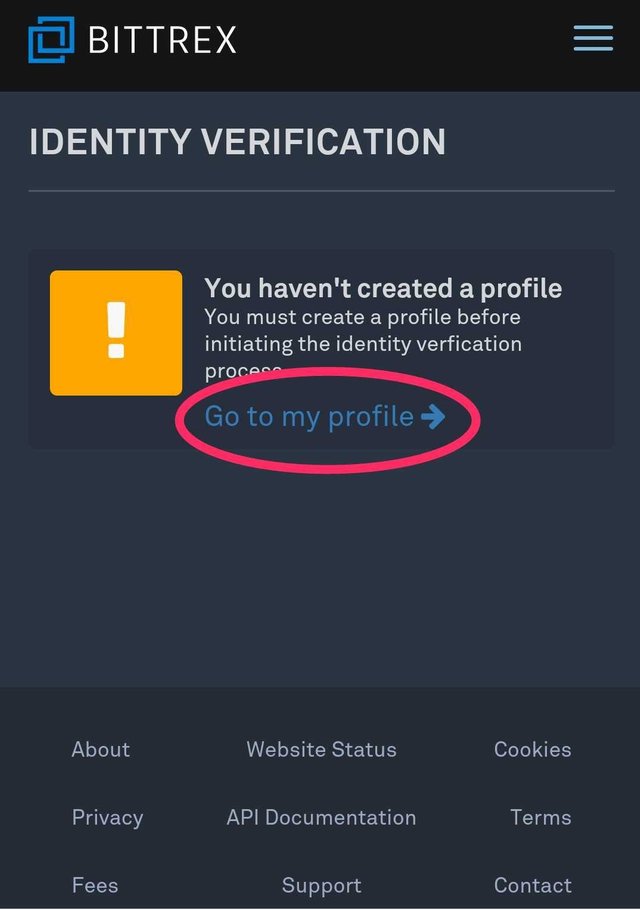View the Terms page

(540, 817)
